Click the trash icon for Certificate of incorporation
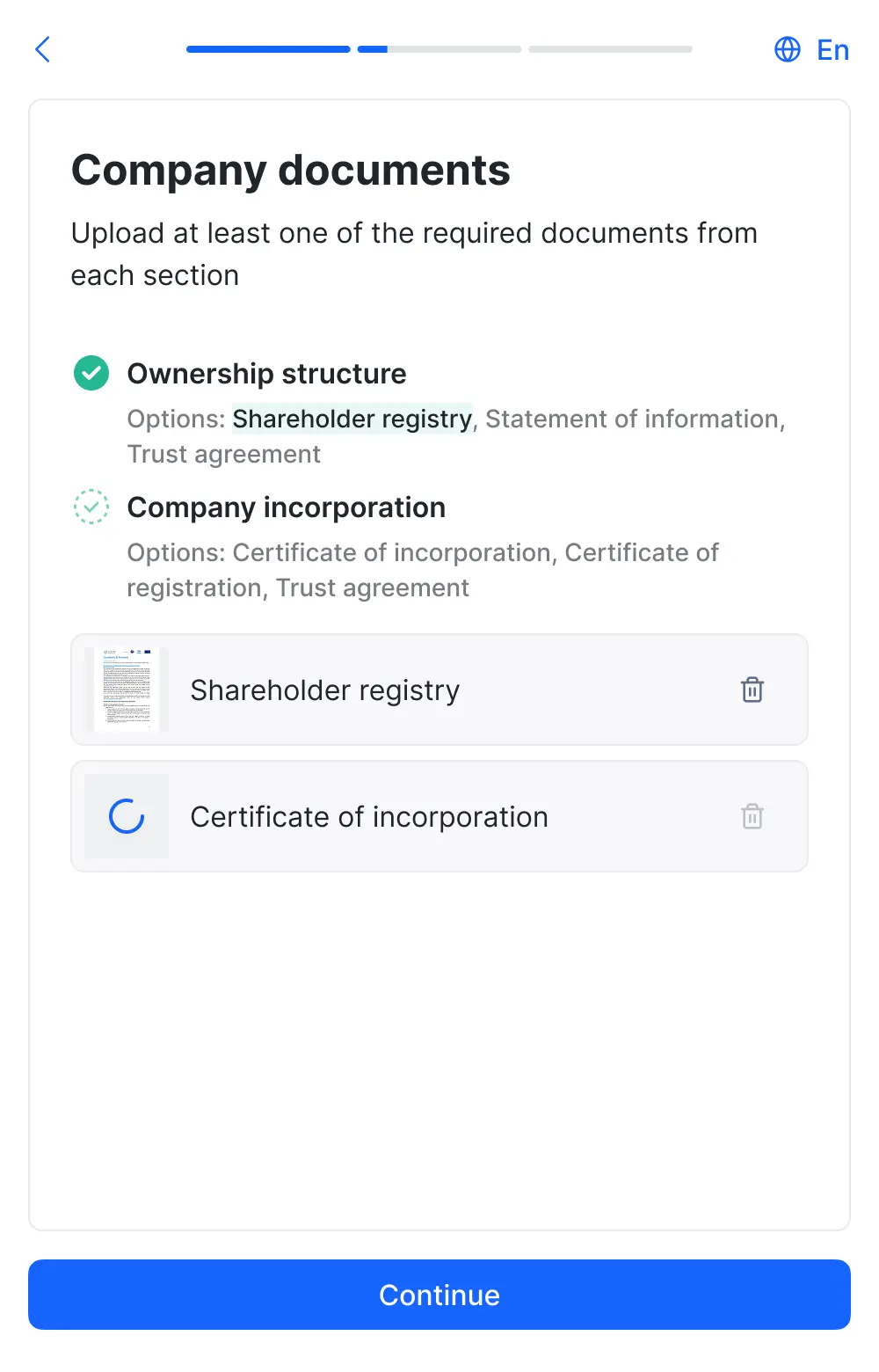Screen dimensions: 879x1372 [x=752, y=816]
